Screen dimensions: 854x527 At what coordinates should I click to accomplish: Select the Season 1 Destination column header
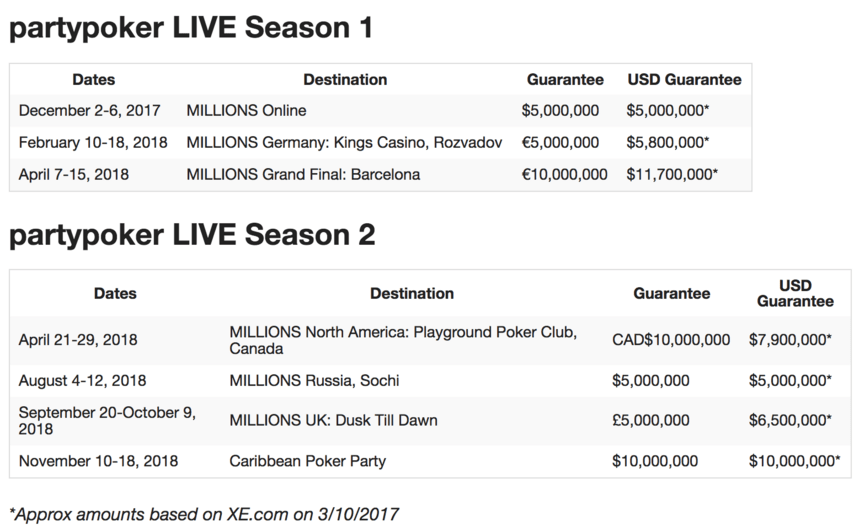(x=345, y=79)
